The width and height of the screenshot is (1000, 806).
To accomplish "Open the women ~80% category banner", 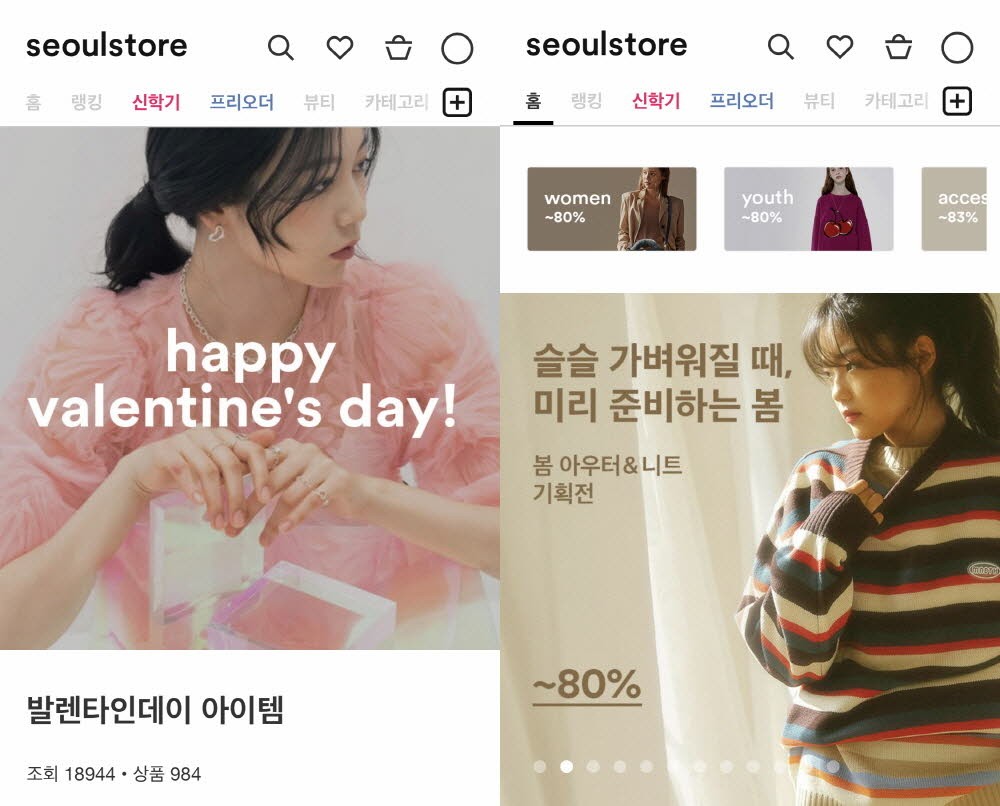I will tap(612, 209).
